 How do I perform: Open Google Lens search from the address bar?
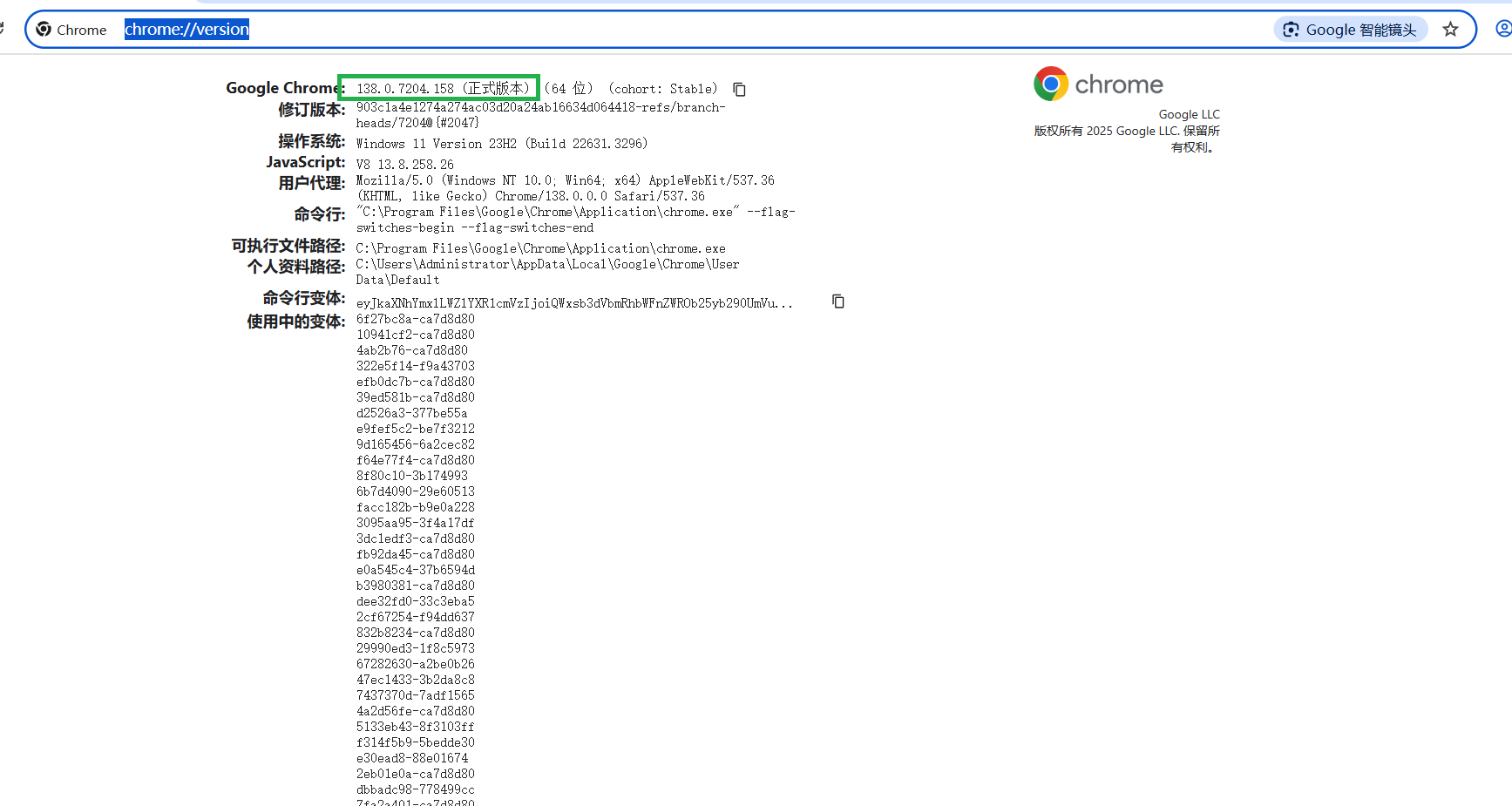1349,28
